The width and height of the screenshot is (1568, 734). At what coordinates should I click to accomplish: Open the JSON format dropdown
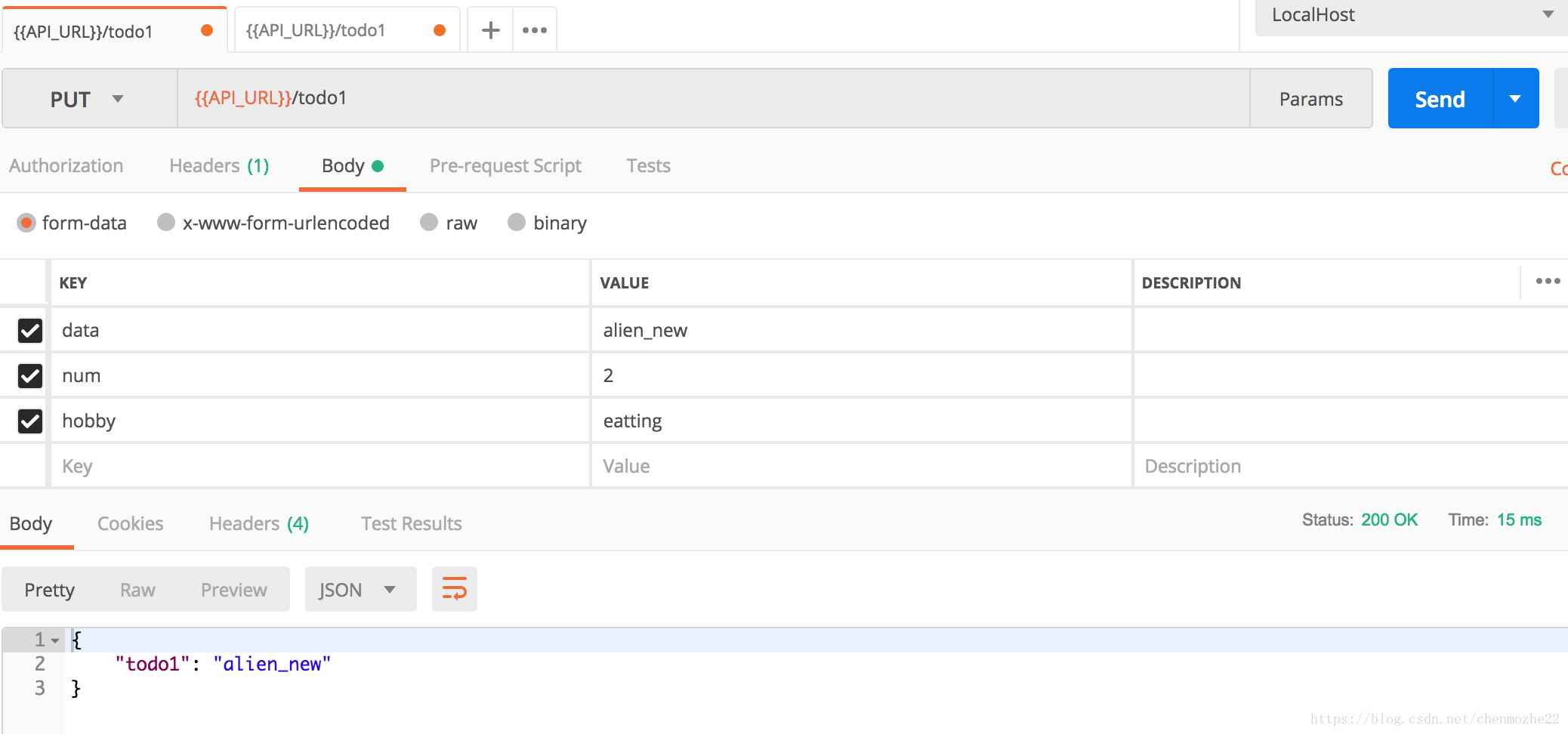click(x=360, y=589)
